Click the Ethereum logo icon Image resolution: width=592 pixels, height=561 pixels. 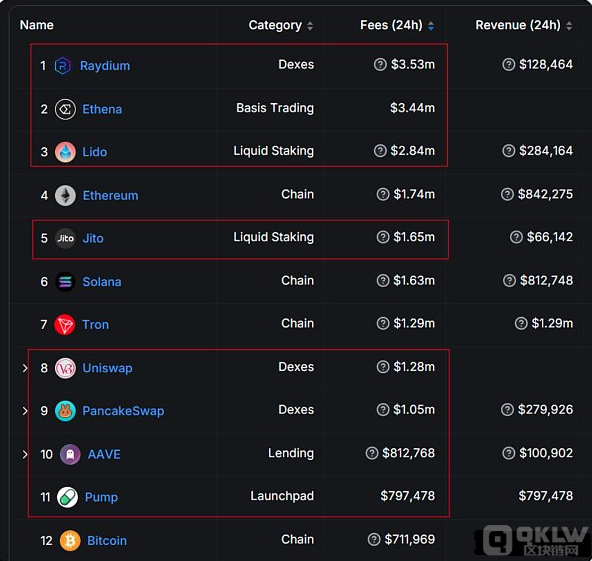pyautogui.click(x=65, y=196)
